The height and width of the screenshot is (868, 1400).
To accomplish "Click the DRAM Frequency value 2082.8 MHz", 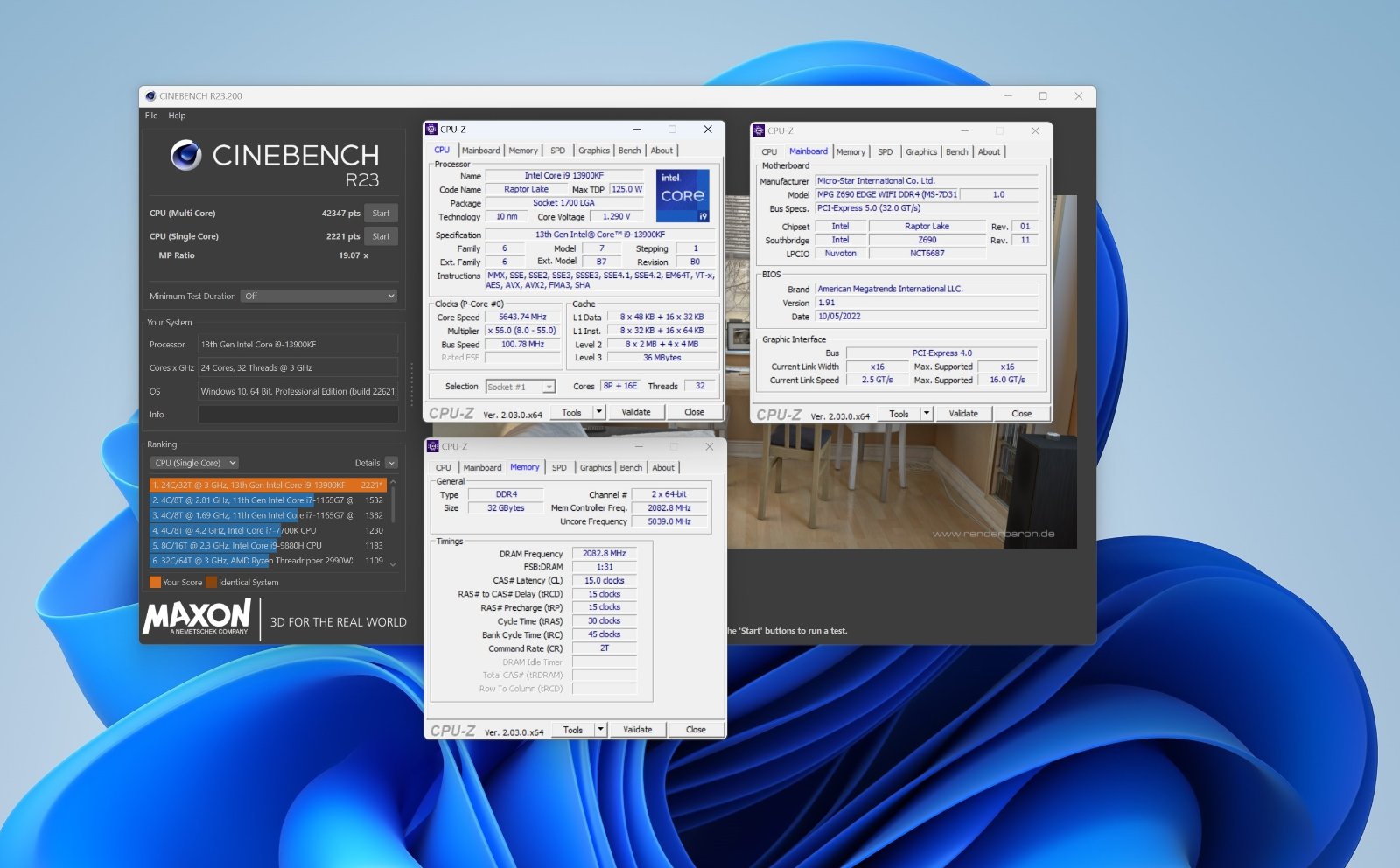I will tap(605, 554).
